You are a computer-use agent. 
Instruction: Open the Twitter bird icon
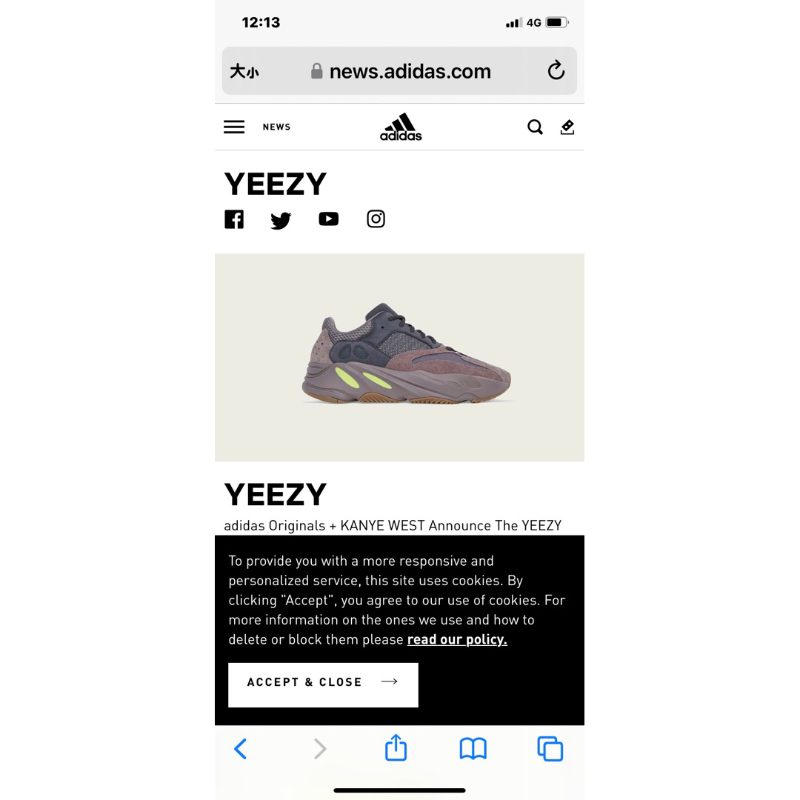tap(281, 220)
